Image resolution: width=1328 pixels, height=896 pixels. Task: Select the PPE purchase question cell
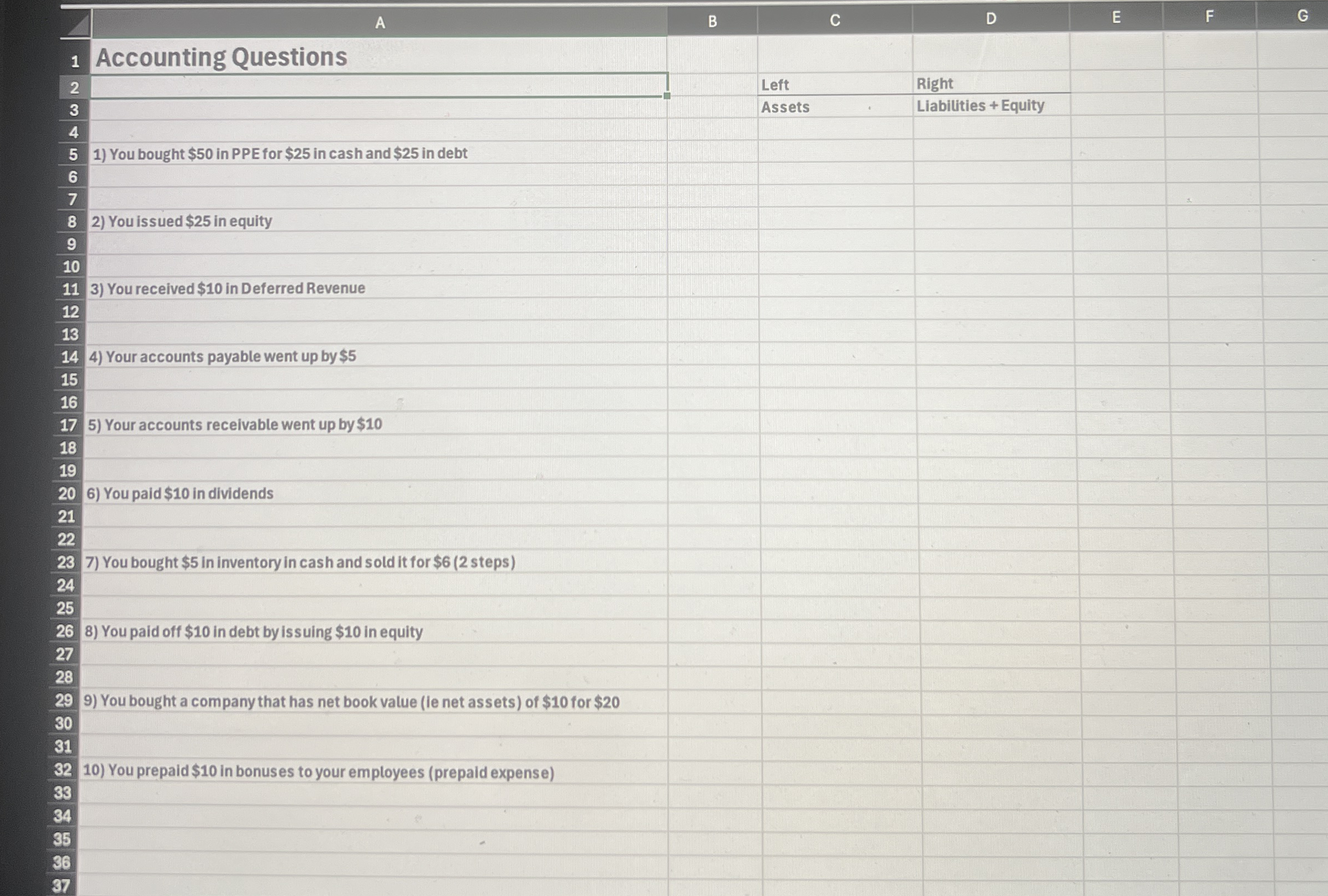[280, 154]
